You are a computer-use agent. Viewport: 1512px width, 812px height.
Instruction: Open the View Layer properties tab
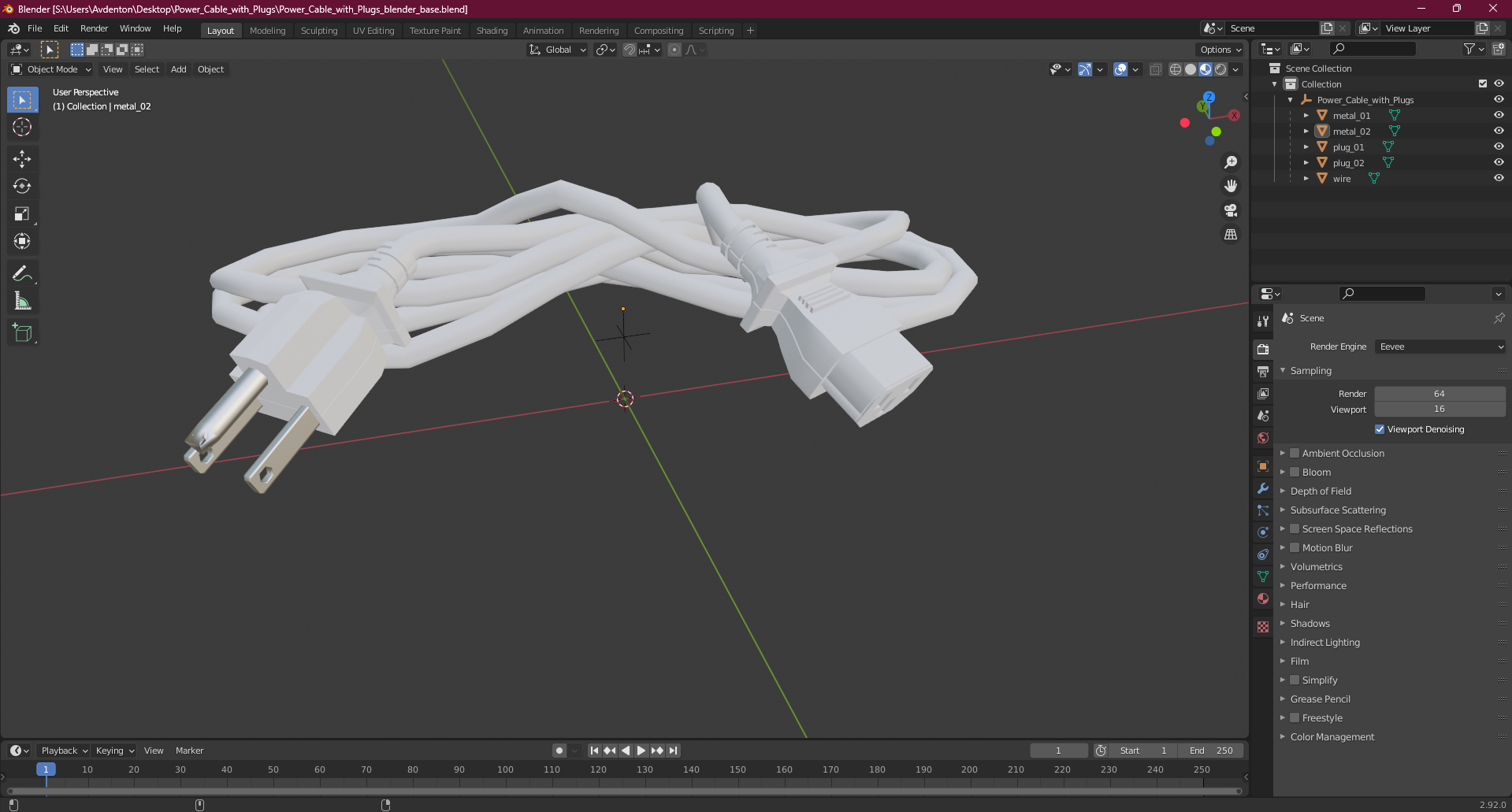[1263, 393]
